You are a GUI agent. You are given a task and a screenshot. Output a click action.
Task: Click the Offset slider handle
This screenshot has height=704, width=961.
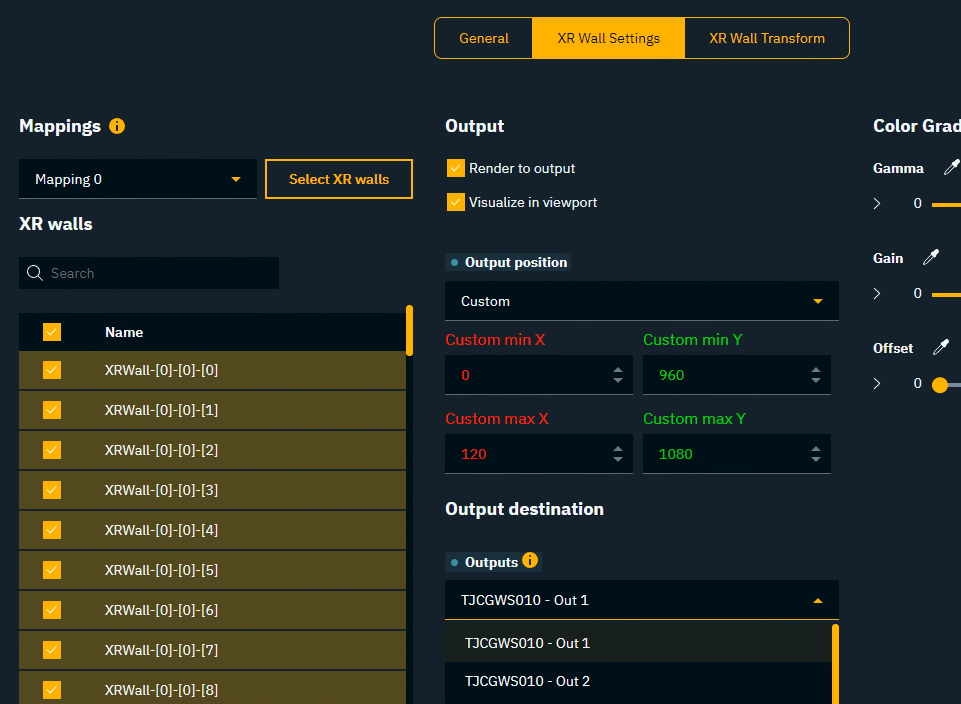939,384
